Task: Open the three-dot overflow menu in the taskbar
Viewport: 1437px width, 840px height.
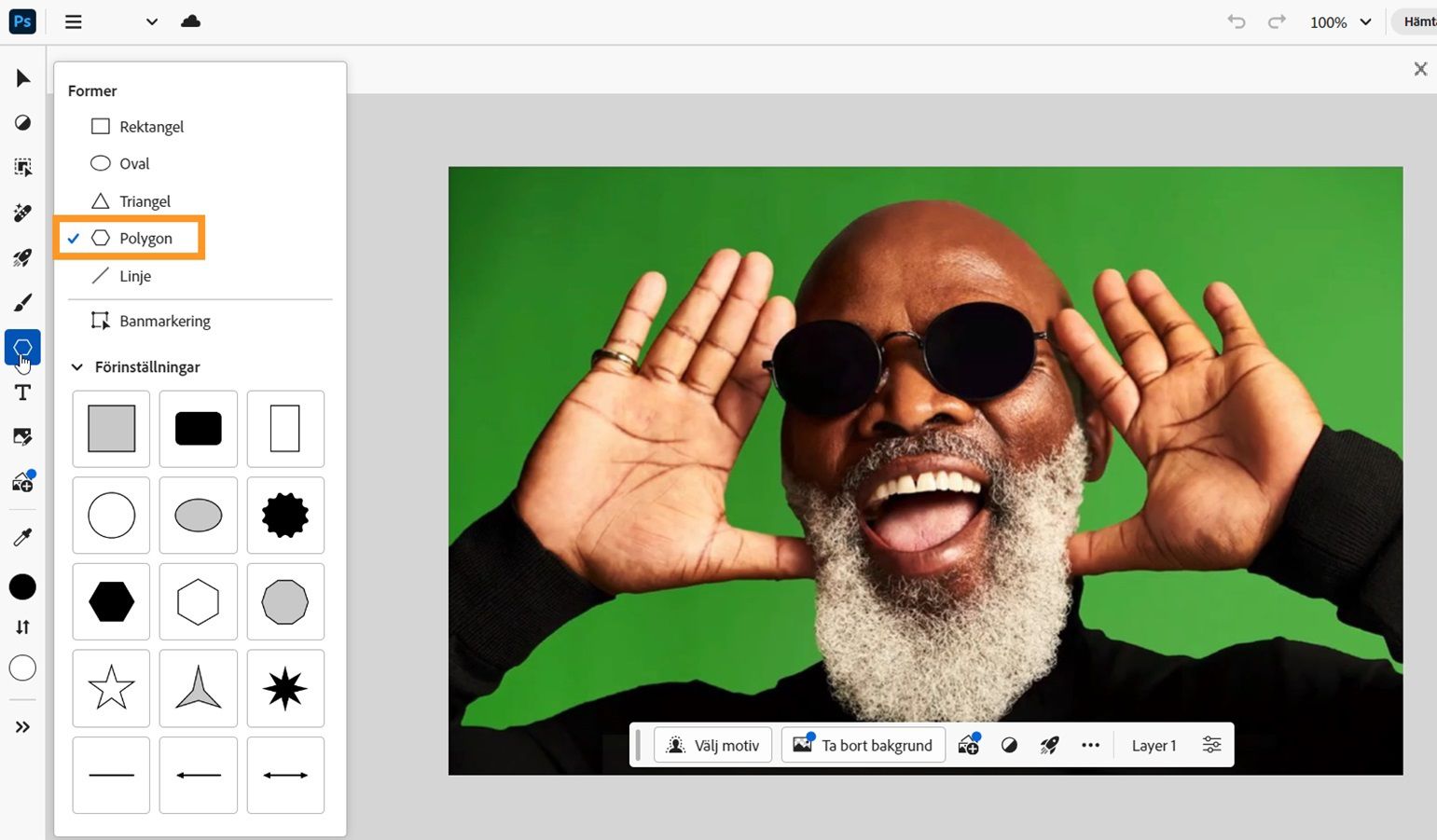Action: (x=1090, y=745)
